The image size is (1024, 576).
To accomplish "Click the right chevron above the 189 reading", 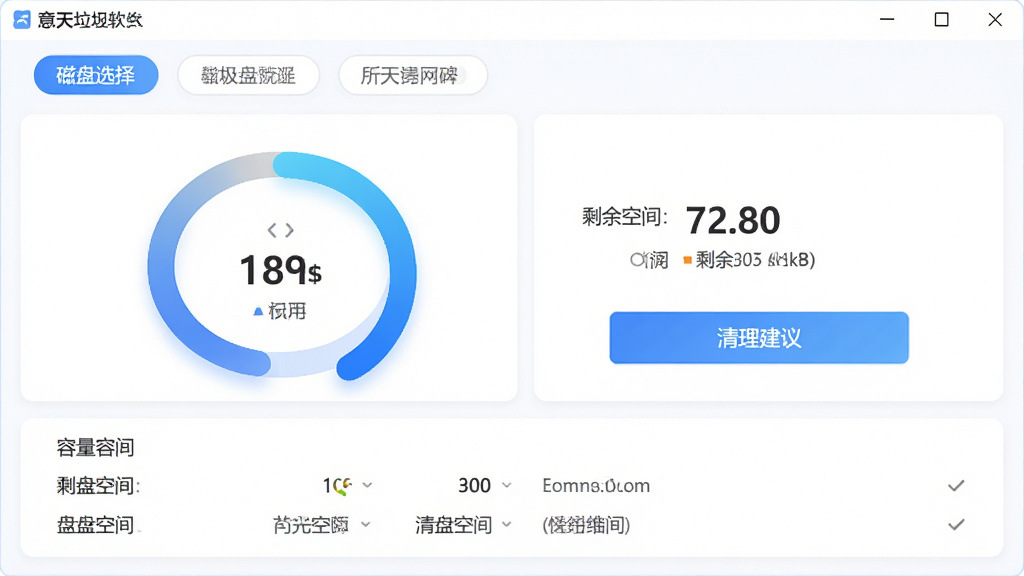I will (289, 230).
